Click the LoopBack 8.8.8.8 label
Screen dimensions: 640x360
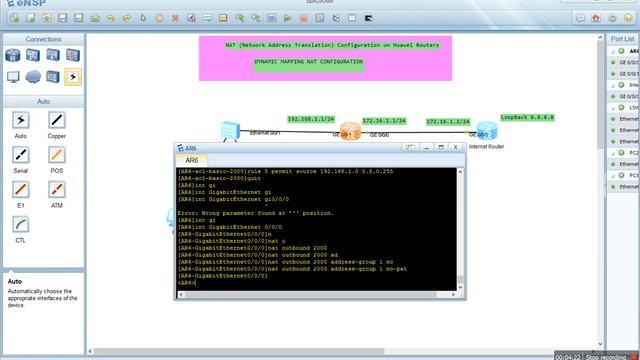[x=527, y=118]
